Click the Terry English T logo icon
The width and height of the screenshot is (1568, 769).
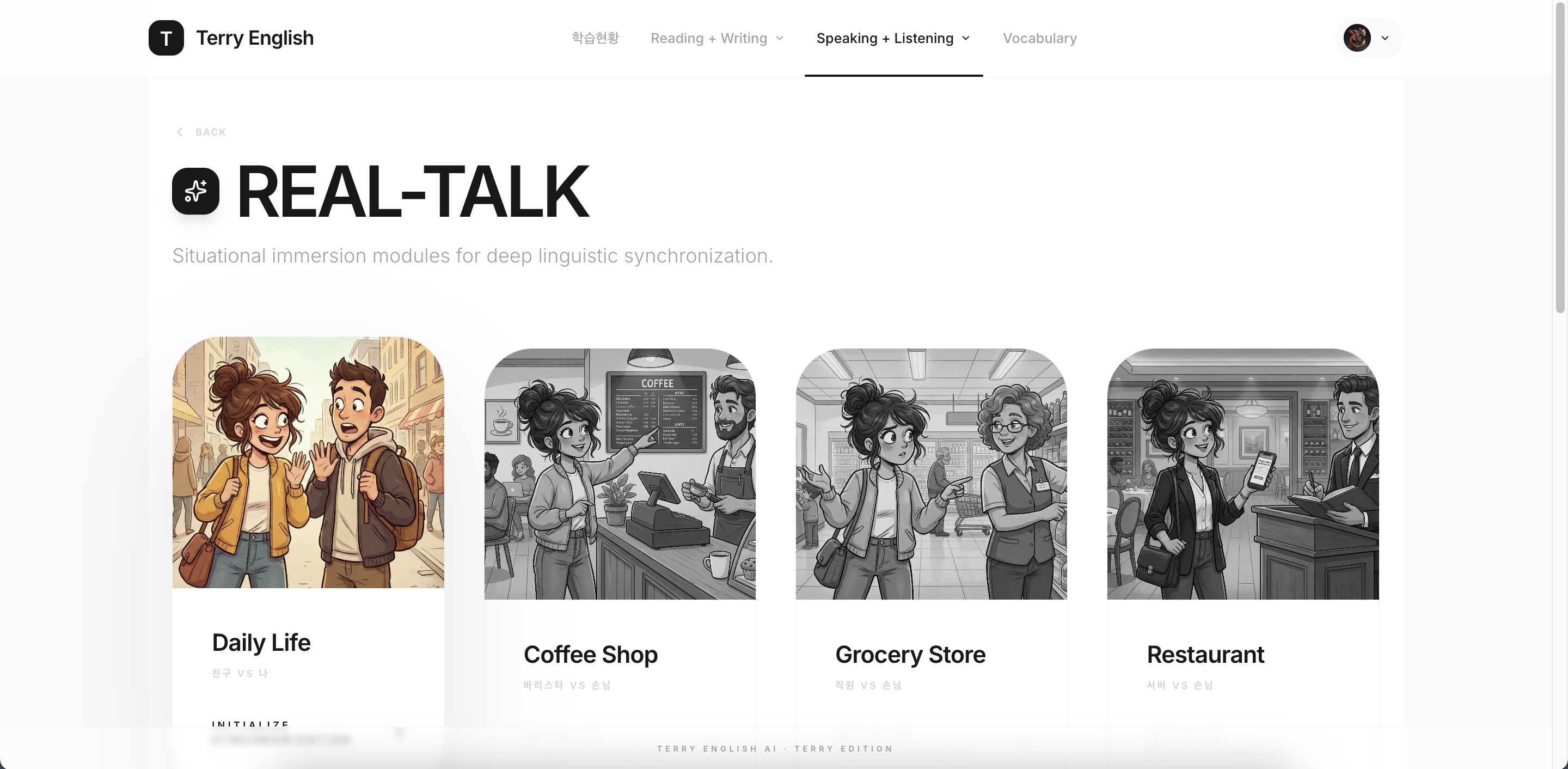pos(166,38)
